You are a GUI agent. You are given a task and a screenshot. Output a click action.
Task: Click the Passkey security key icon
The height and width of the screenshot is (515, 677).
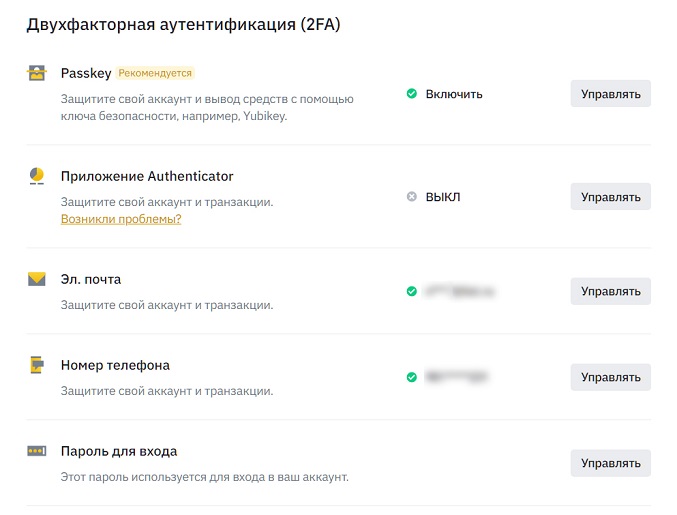coord(37,73)
